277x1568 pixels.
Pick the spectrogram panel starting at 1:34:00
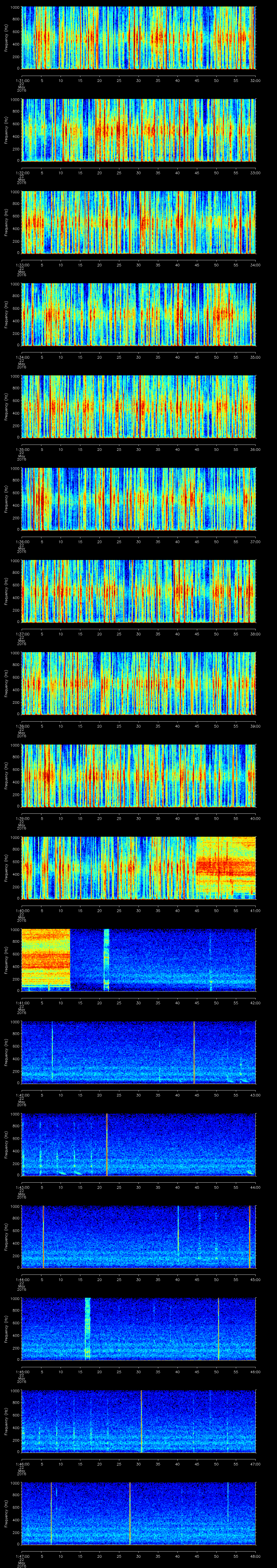(139, 314)
